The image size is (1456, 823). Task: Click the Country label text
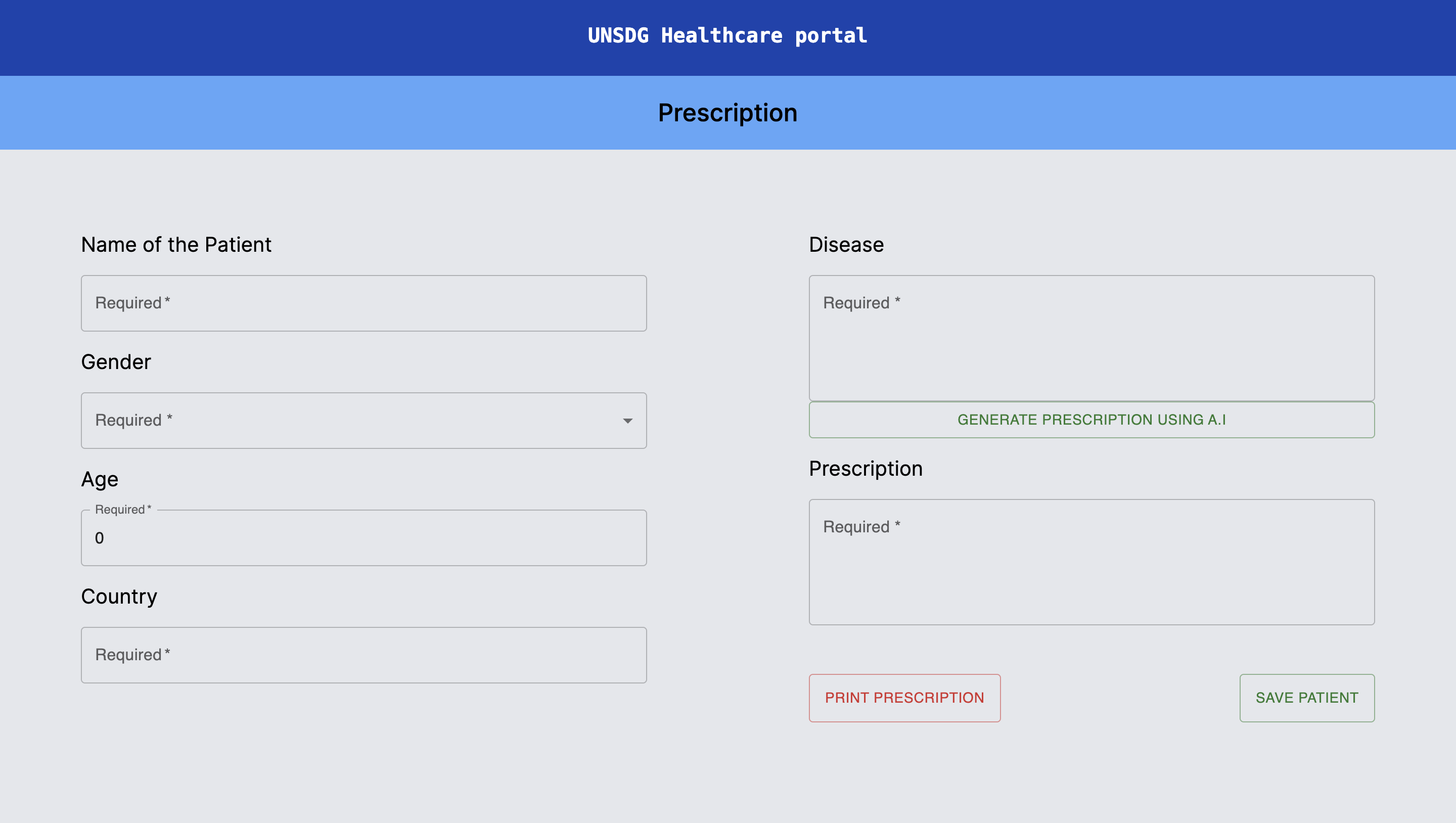pyautogui.click(x=119, y=596)
